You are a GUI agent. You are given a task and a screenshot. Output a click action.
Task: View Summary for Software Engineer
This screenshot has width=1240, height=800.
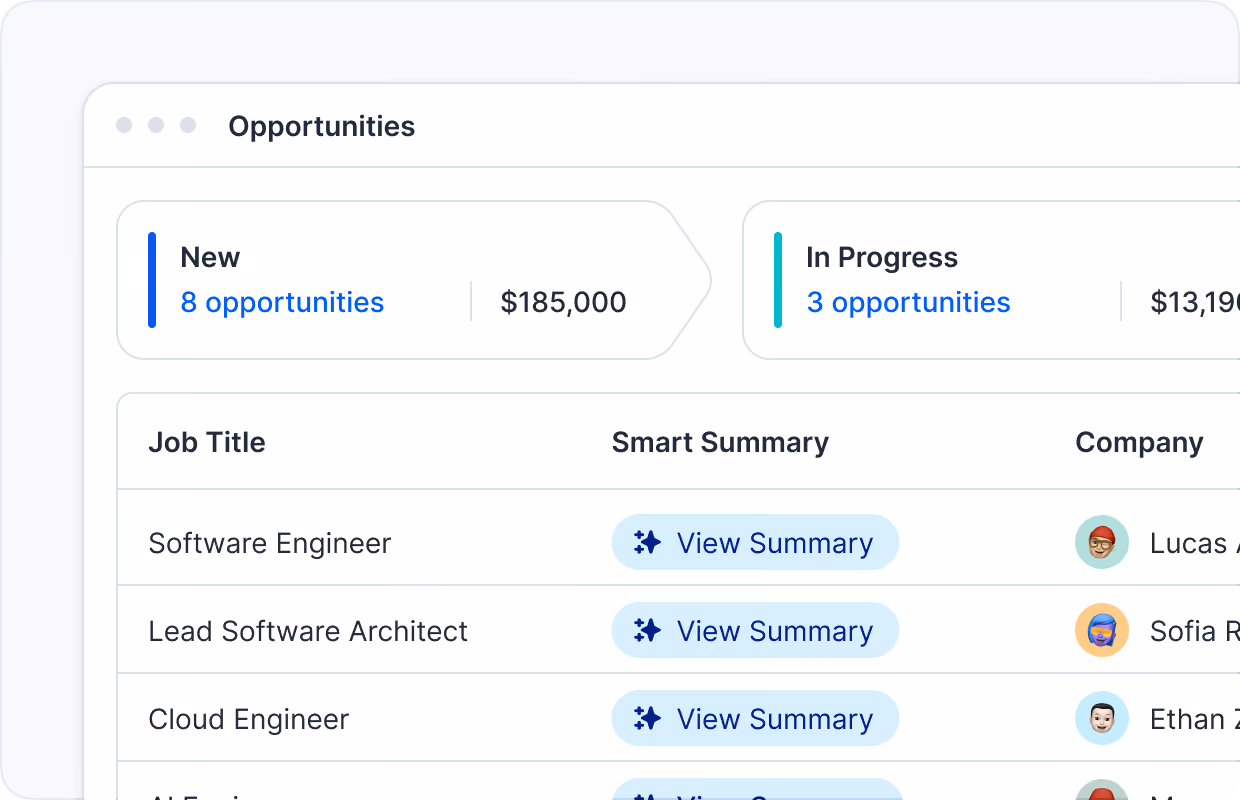755,543
